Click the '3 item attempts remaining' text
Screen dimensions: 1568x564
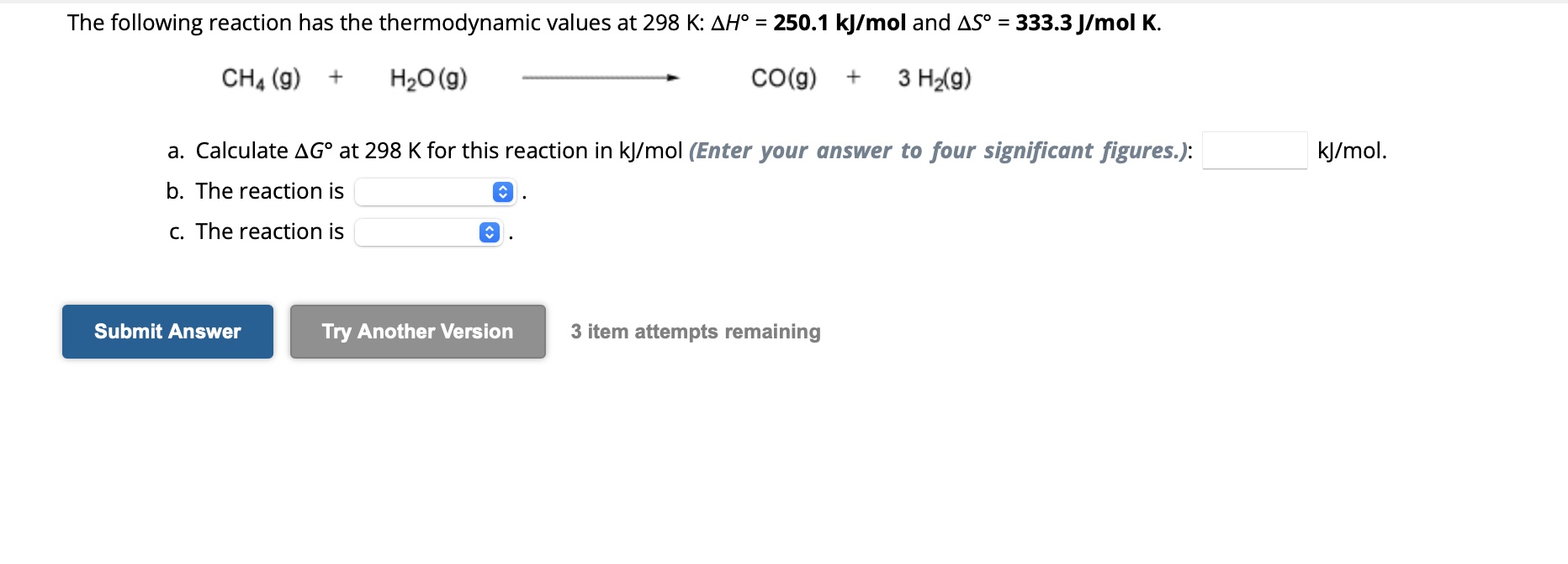point(696,332)
